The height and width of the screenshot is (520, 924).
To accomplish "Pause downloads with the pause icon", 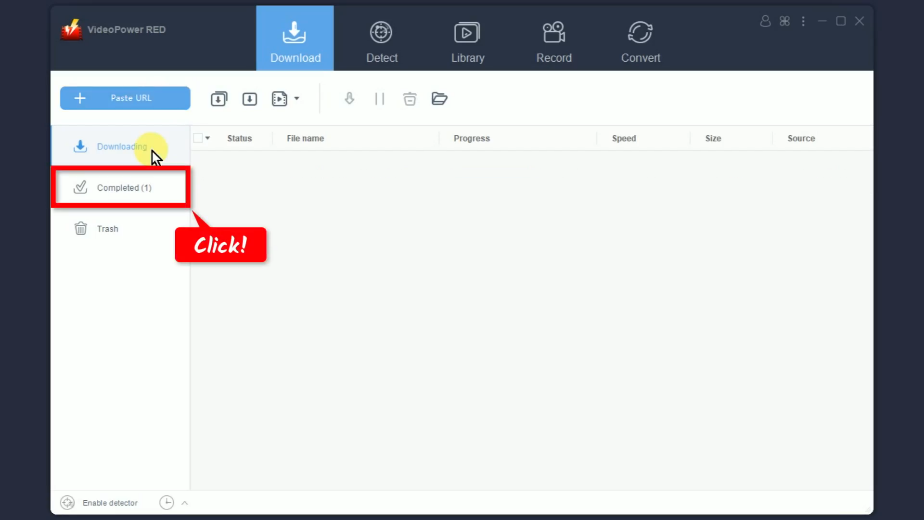I will click(380, 98).
